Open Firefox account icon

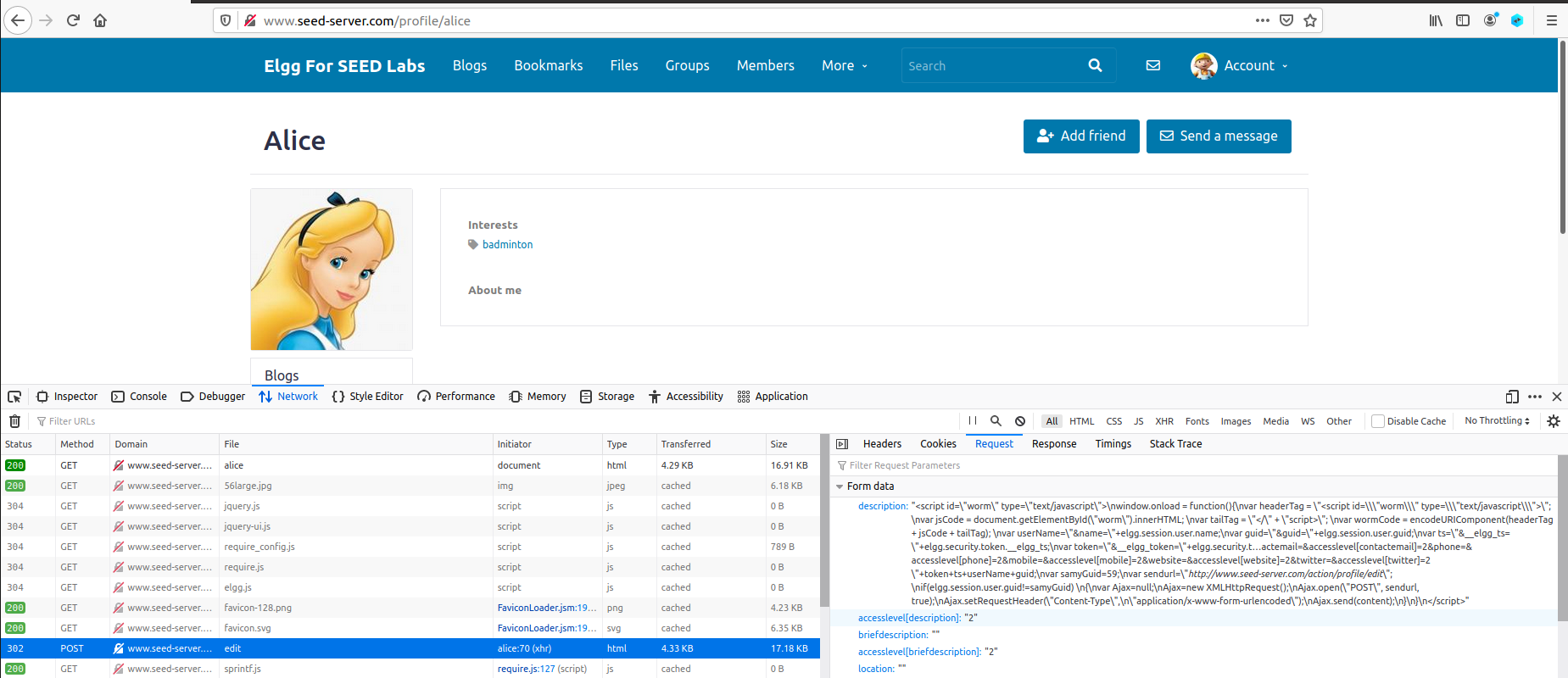coord(1490,20)
